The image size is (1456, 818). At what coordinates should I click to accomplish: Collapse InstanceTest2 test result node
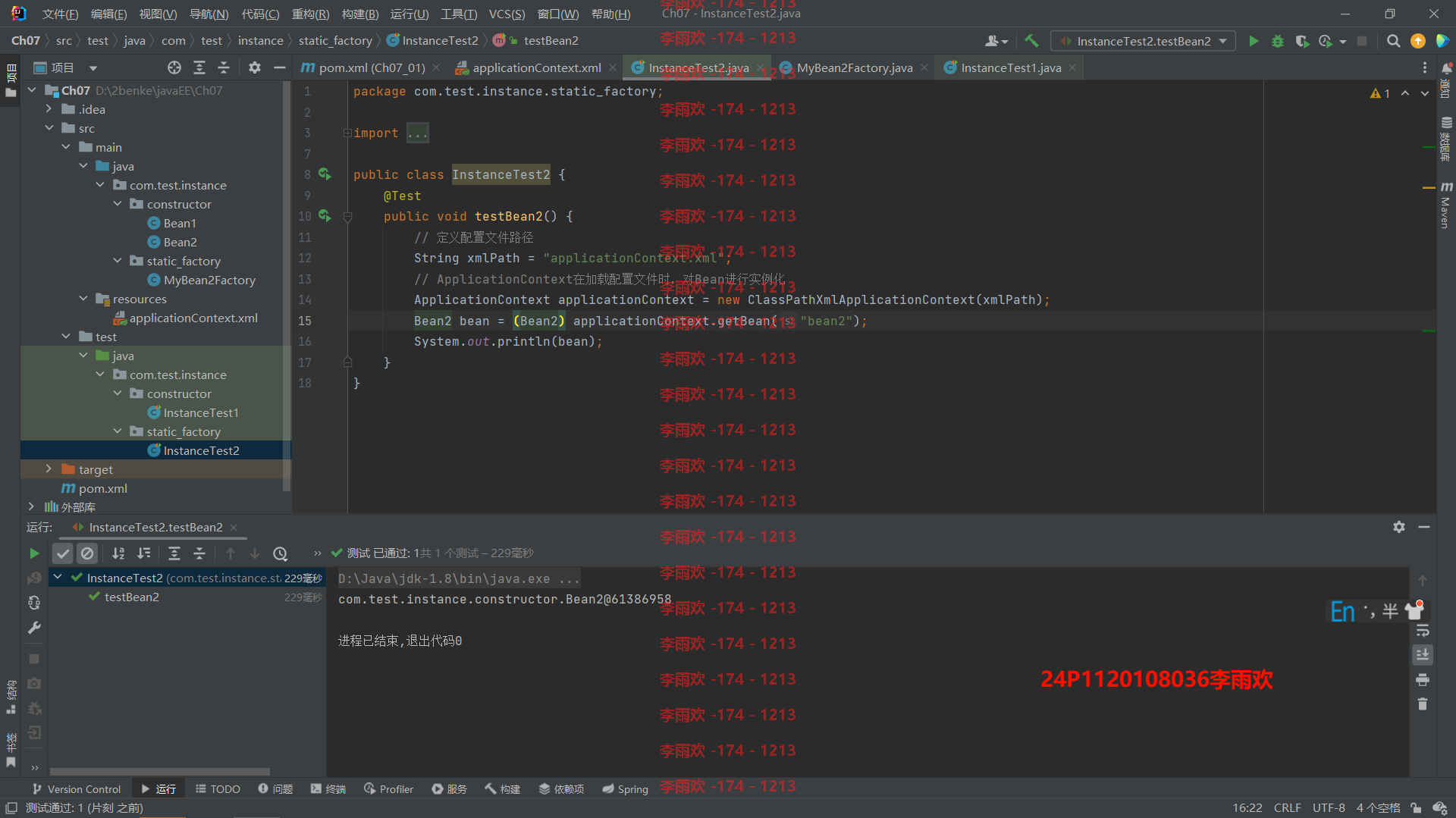(58, 578)
